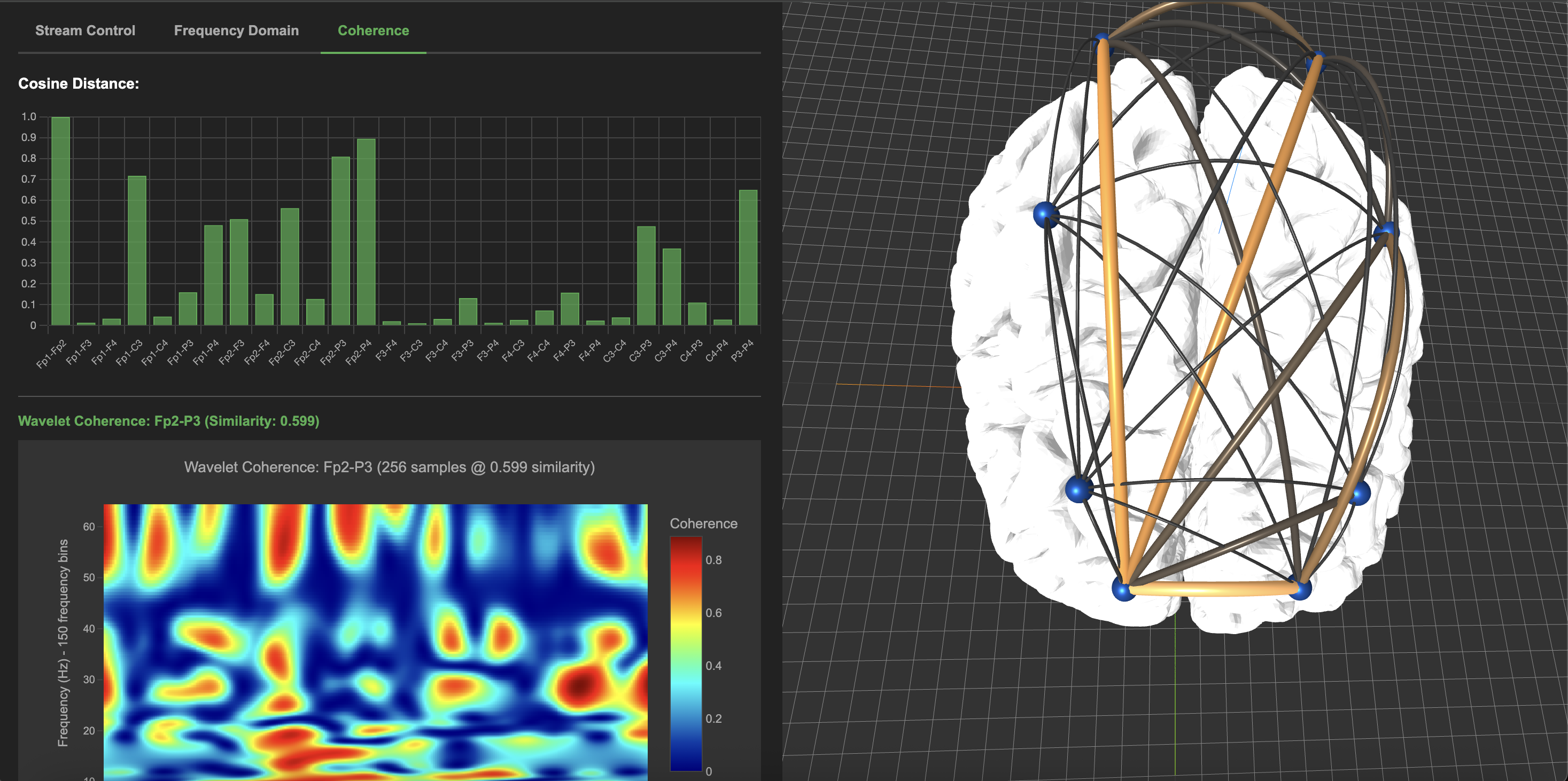Select the active Coherence tab
1568x781 pixels.
(373, 30)
